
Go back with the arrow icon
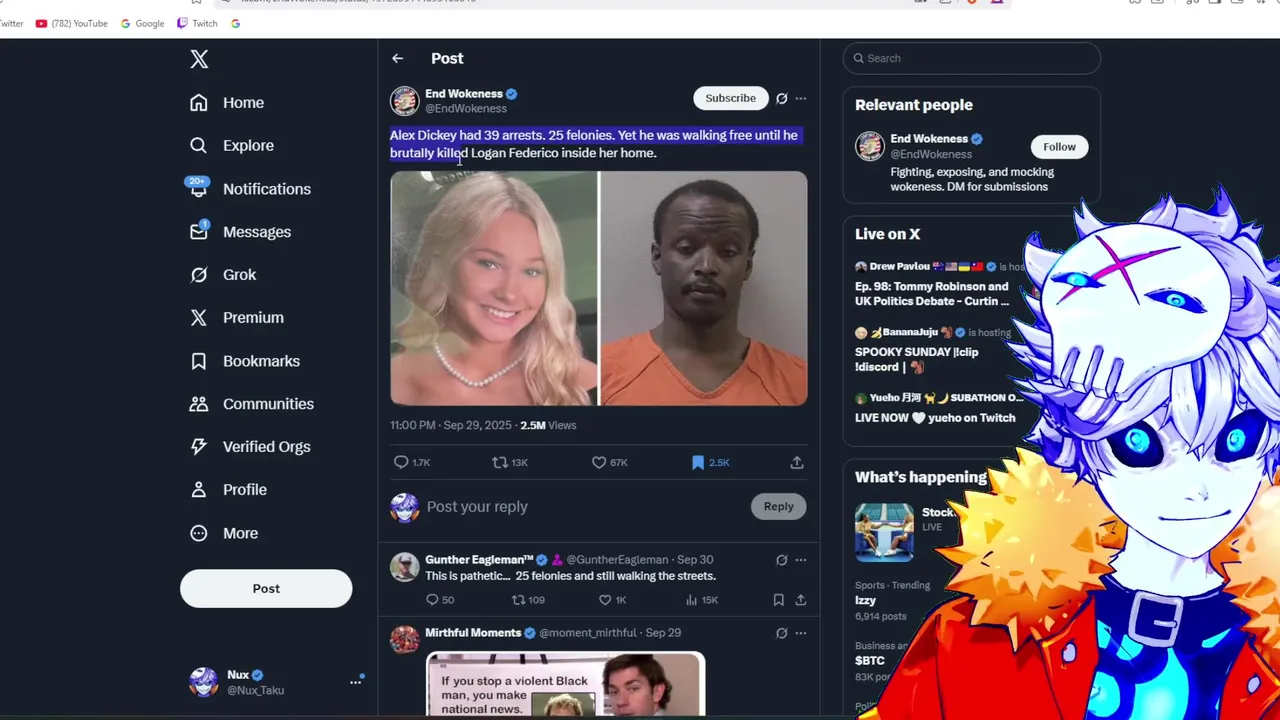point(398,59)
